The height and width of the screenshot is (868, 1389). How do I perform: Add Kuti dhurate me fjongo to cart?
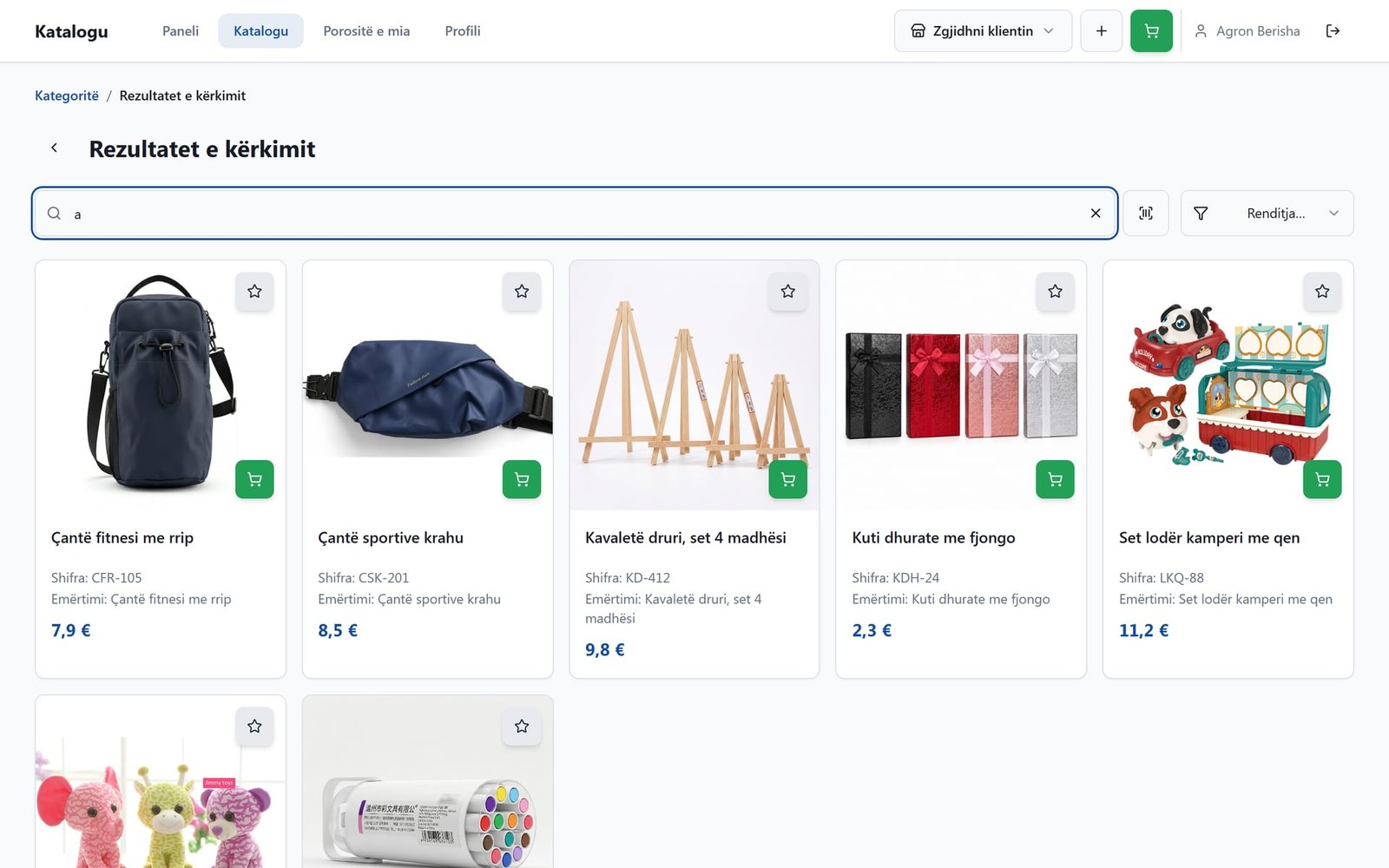(x=1056, y=479)
